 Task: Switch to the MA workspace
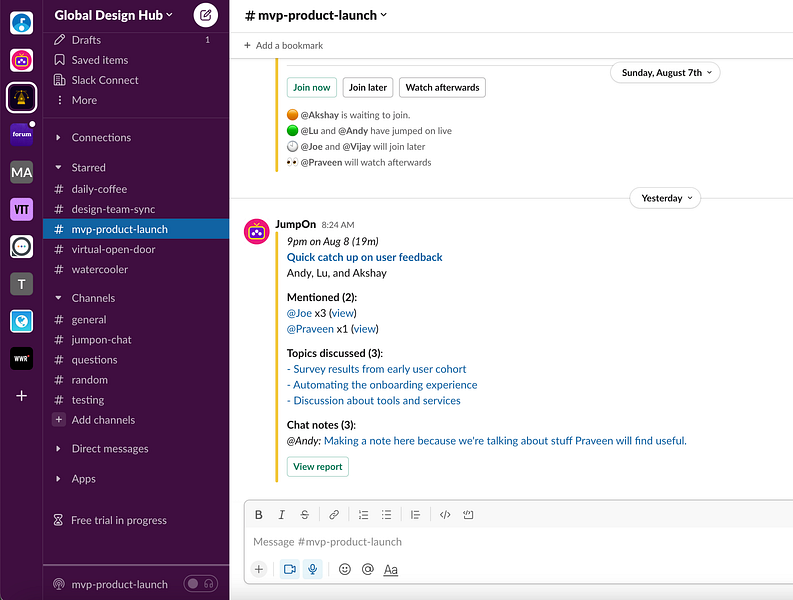22,172
